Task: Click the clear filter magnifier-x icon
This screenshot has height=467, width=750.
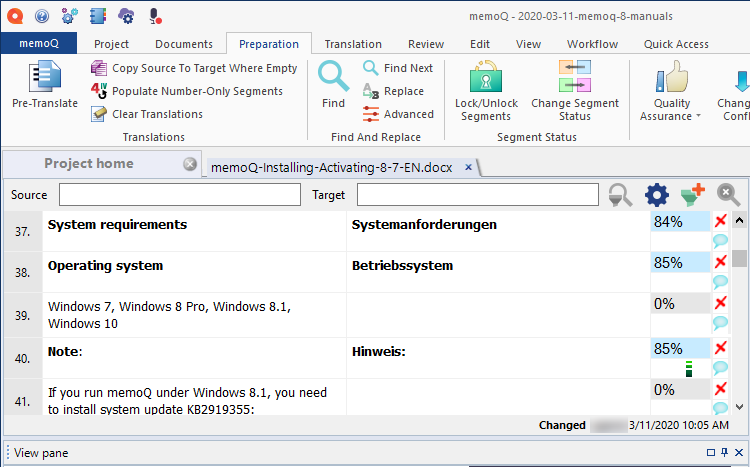Action: 728,195
